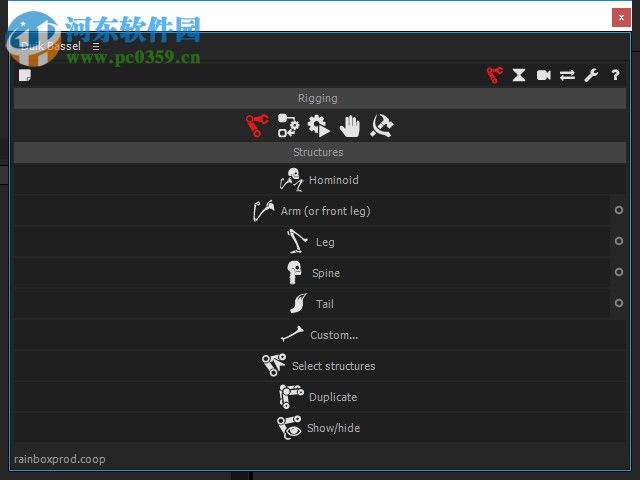Select the Automation gear-with-play icon

(x=318, y=125)
